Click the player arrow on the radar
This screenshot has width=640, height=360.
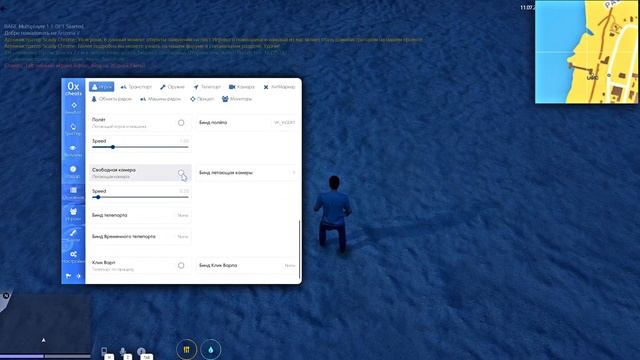44,340
